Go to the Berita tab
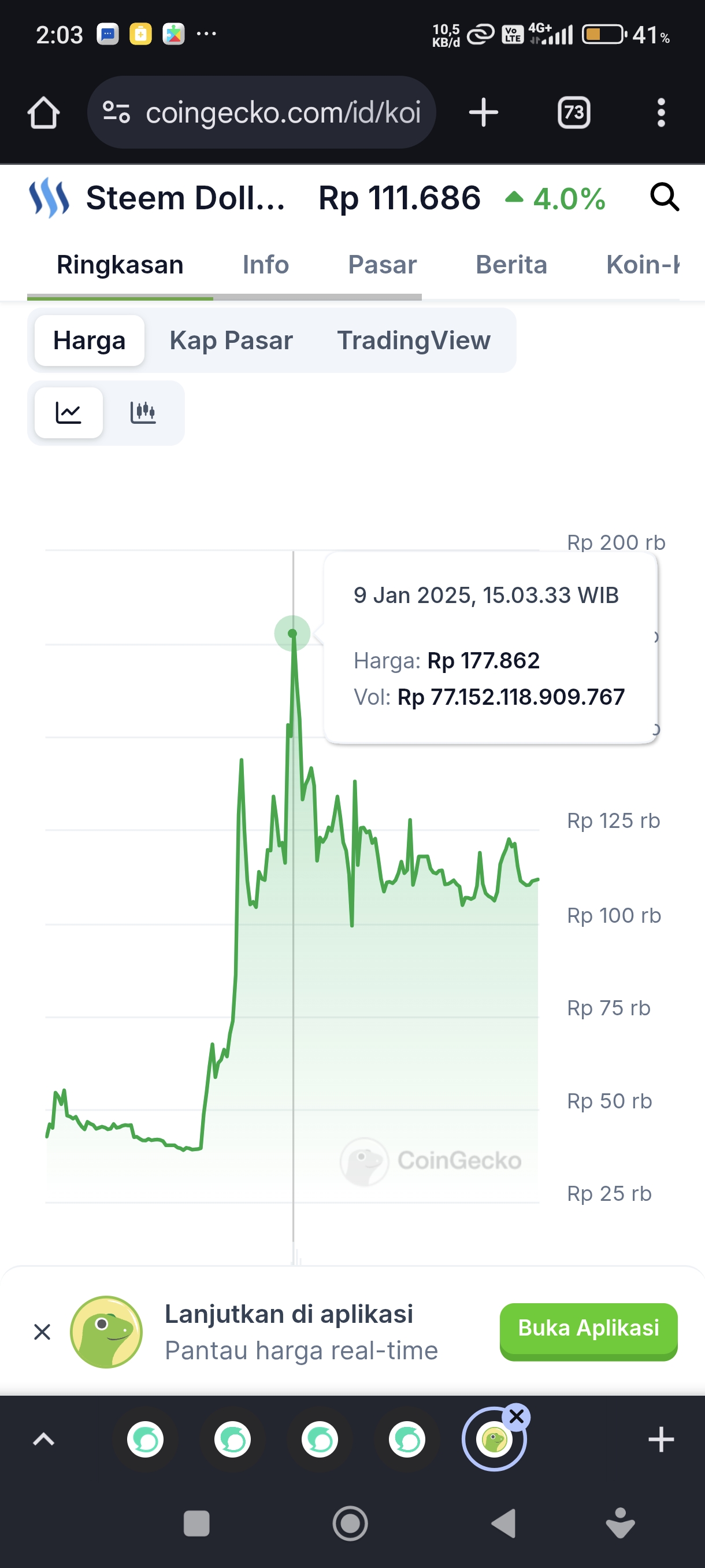This screenshot has height=1568, width=705. [x=511, y=265]
